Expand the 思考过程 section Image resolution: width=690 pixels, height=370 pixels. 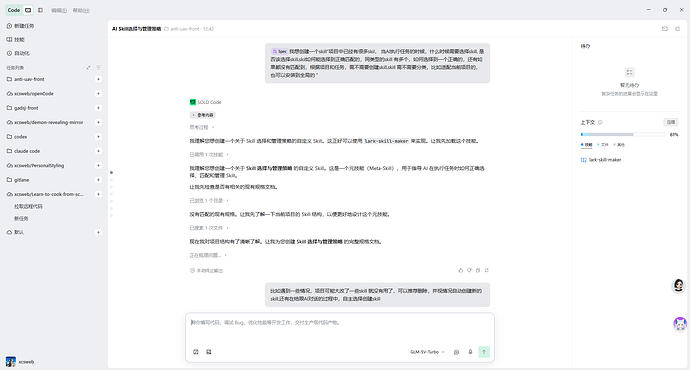tap(202, 128)
